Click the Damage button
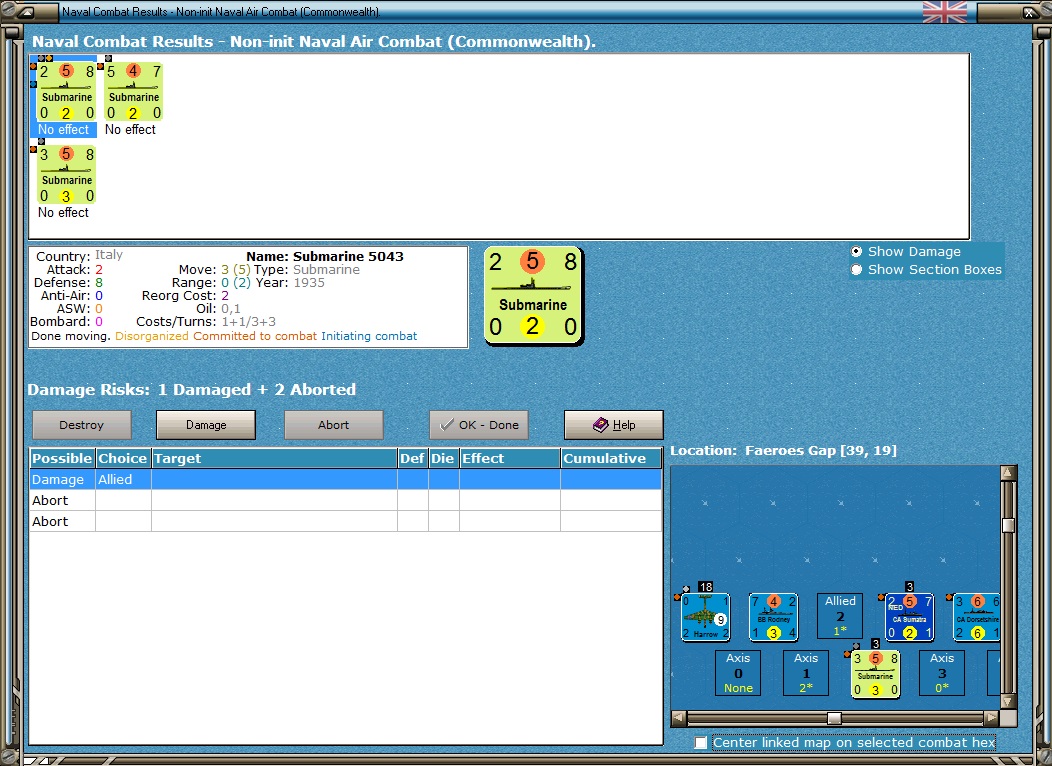Image resolution: width=1052 pixels, height=766 pixels. point(206,425)
